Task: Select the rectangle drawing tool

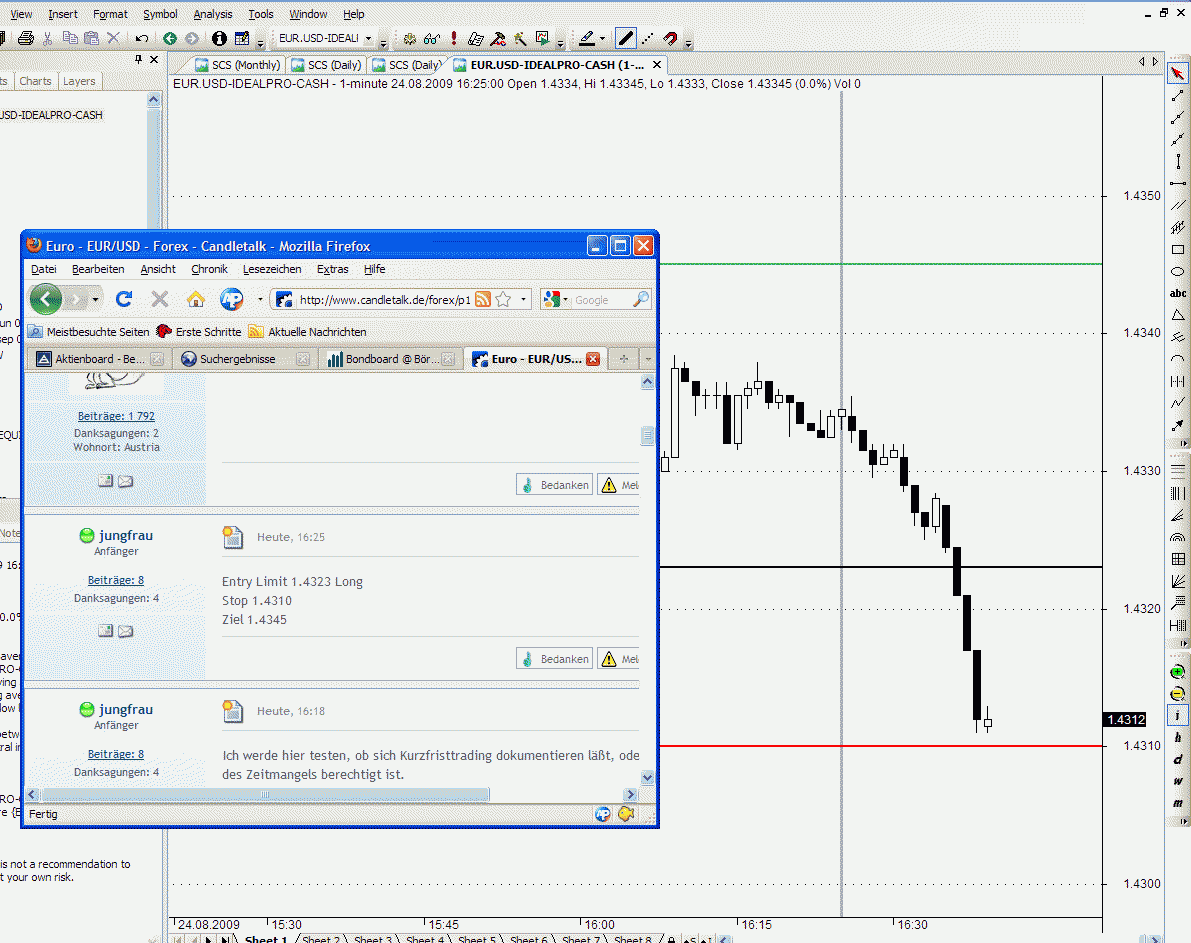Action: coord(1177,249)
